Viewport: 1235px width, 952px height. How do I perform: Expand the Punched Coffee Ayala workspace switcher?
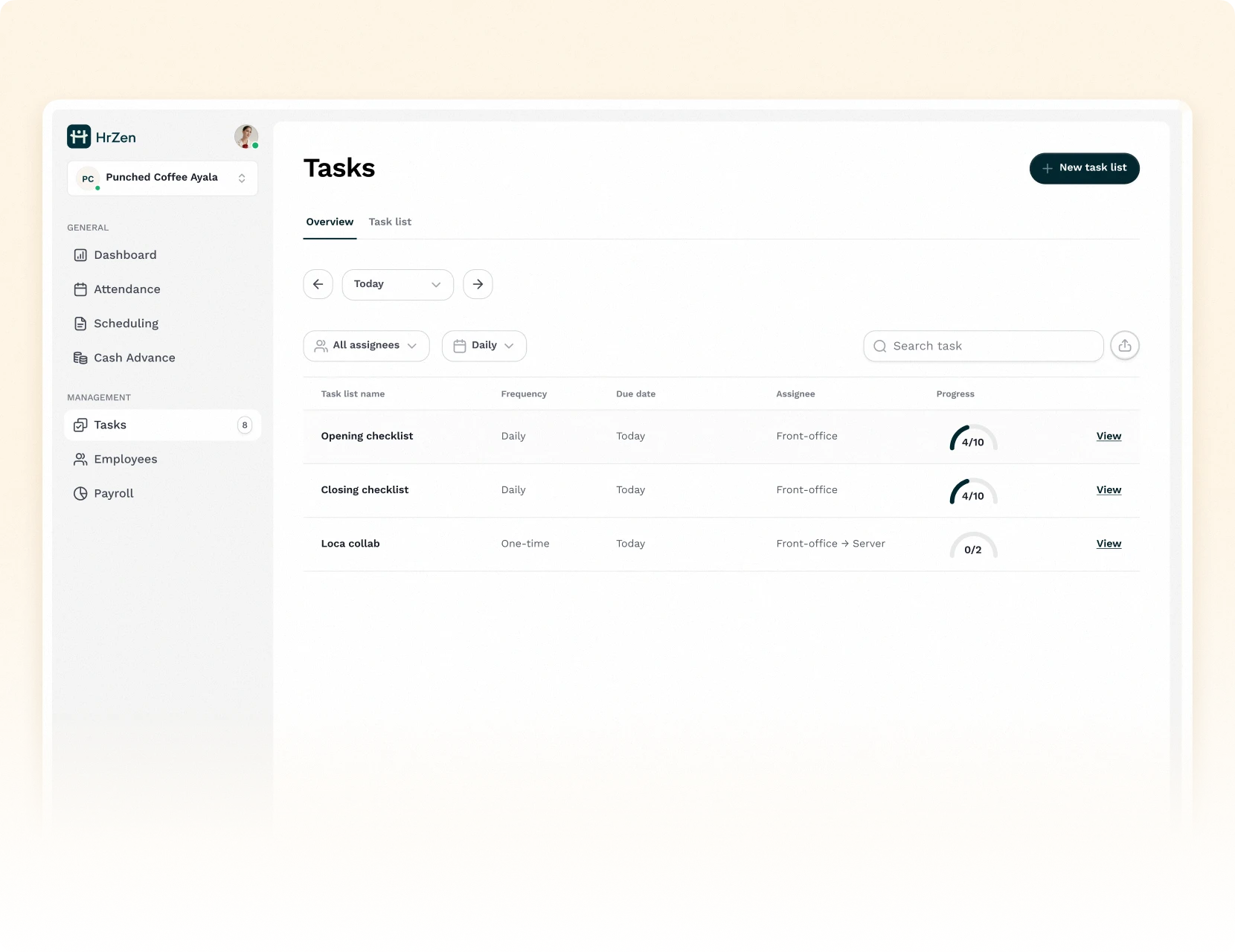tap(162, 178)
